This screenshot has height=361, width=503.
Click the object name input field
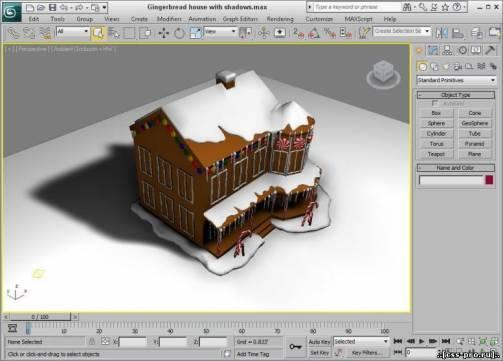451,180
